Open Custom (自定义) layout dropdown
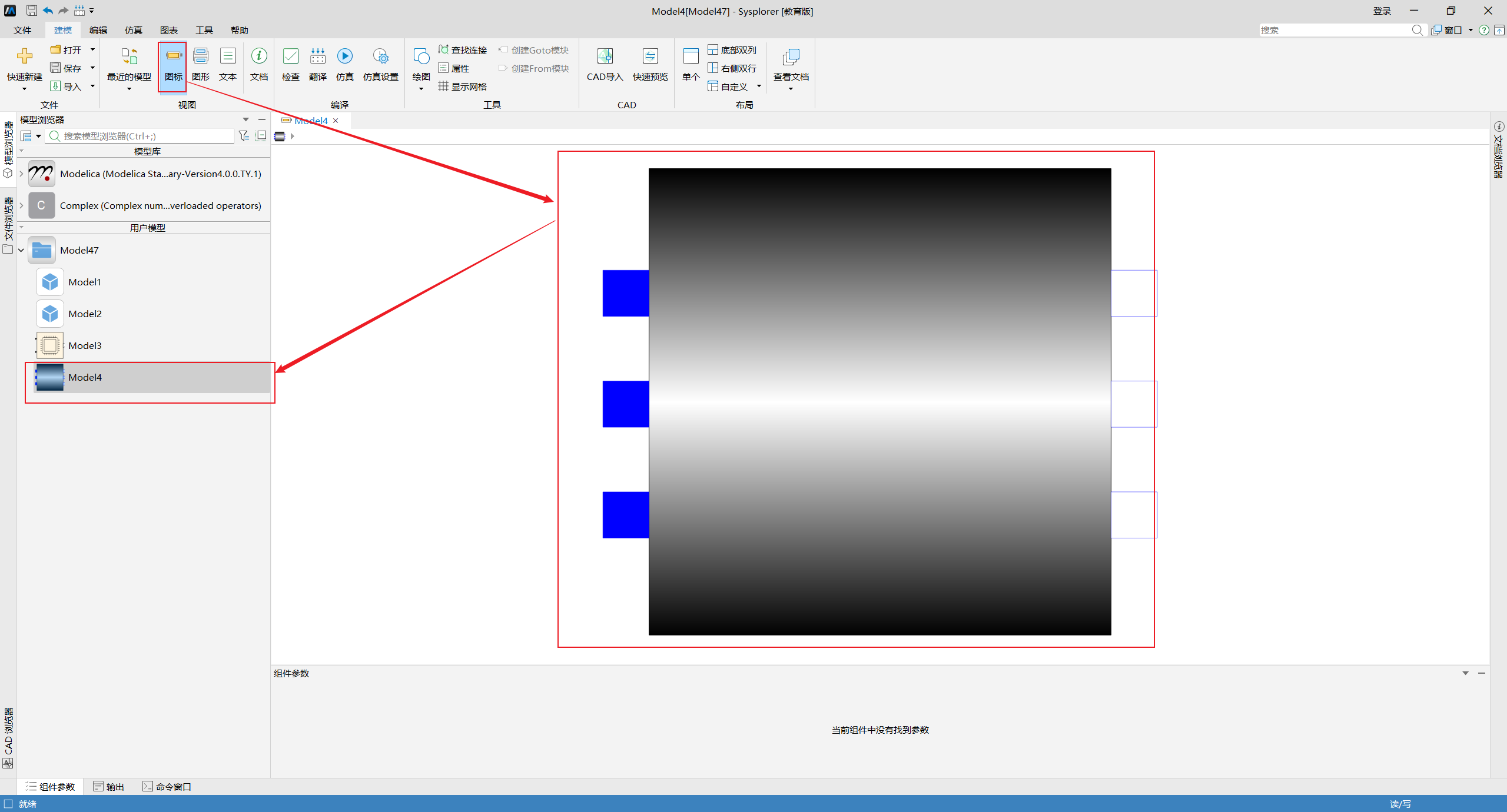The image size is (1507, 812). click(759, 86)
